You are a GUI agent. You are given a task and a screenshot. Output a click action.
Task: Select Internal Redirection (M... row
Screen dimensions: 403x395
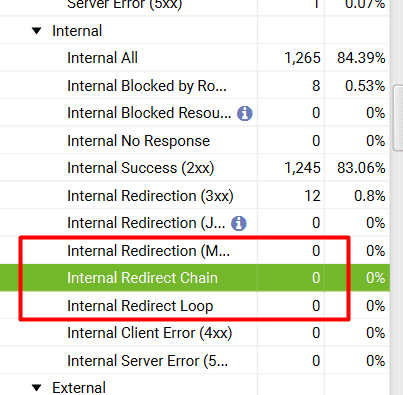195,251
